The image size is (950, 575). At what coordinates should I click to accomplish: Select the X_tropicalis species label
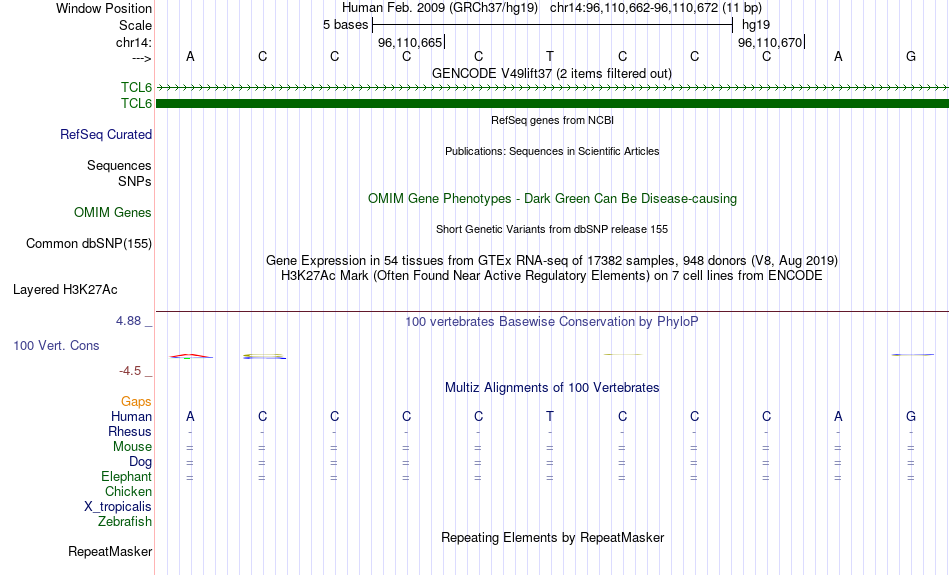click(x=118, y=507)
